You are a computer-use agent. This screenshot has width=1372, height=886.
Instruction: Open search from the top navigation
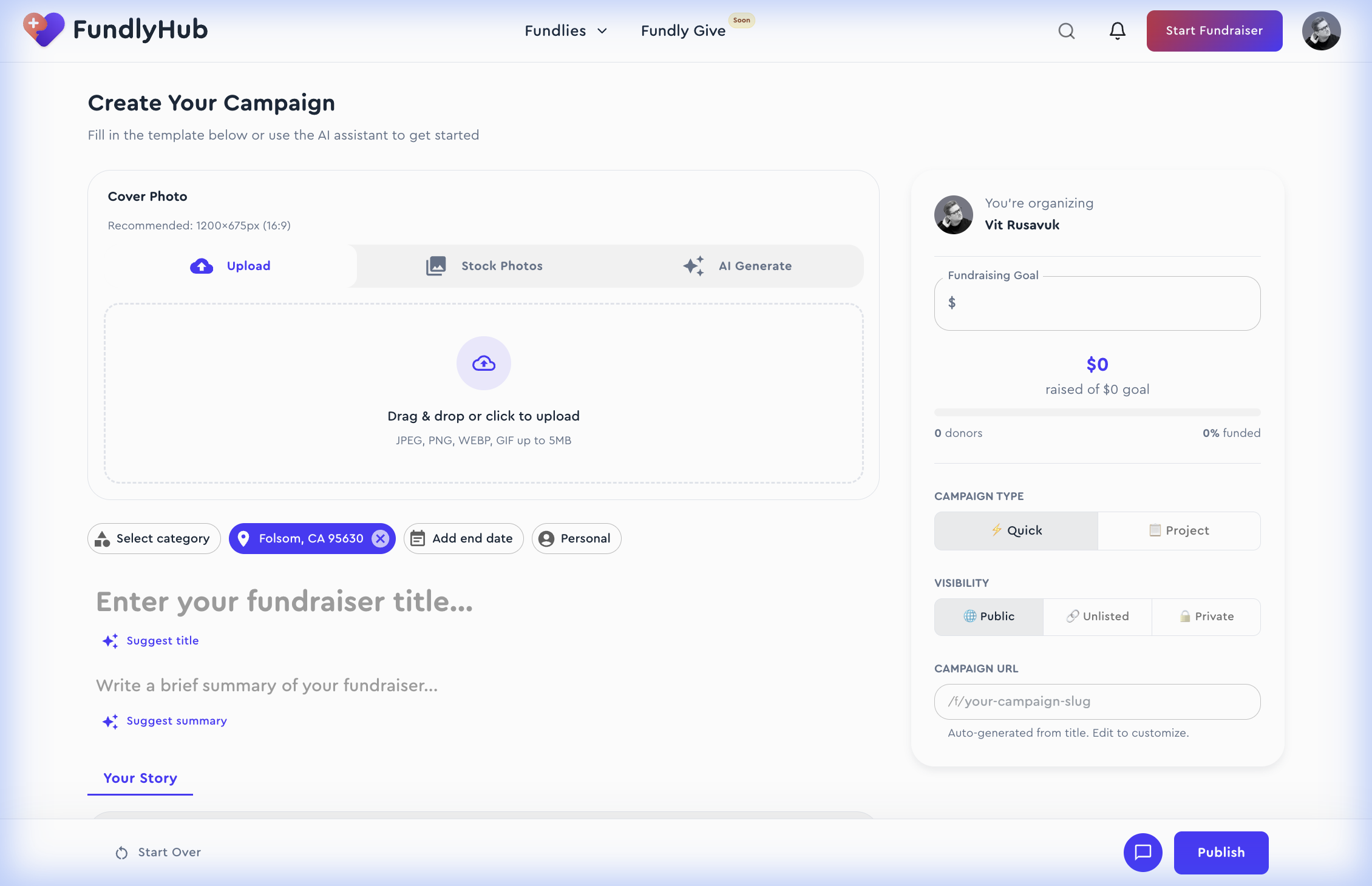click(1066, 30)
